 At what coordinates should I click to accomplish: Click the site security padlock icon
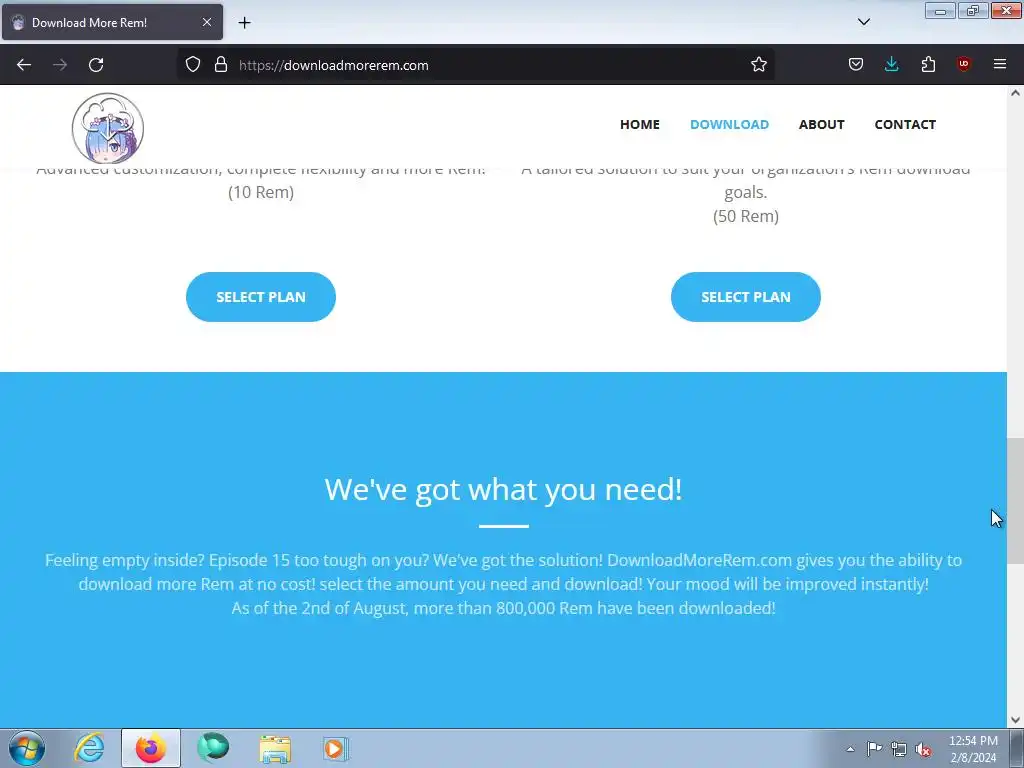click(221, 64)
